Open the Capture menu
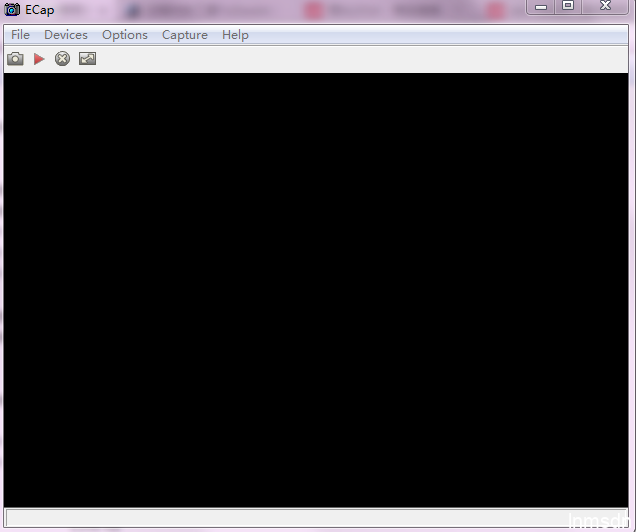Screen dimensions: 636x532 click(185, 35)
